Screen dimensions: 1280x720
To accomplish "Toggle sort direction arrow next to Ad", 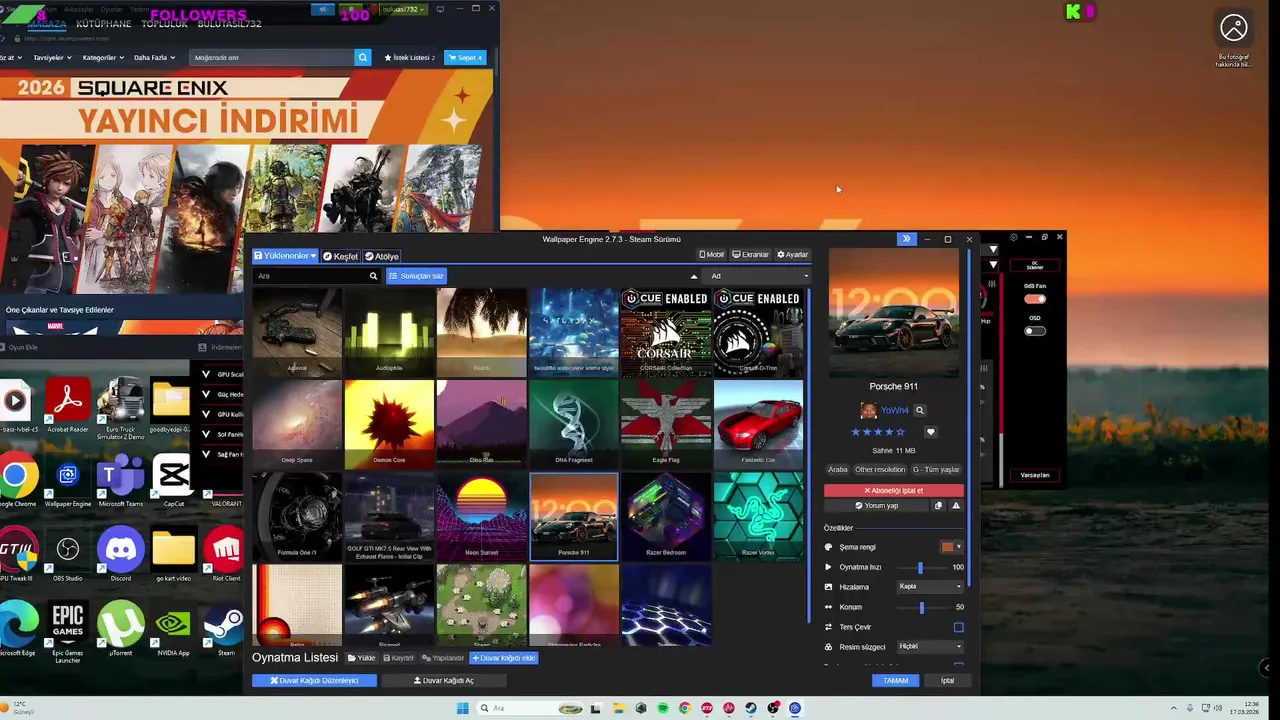I will click(x=694, y=276).
